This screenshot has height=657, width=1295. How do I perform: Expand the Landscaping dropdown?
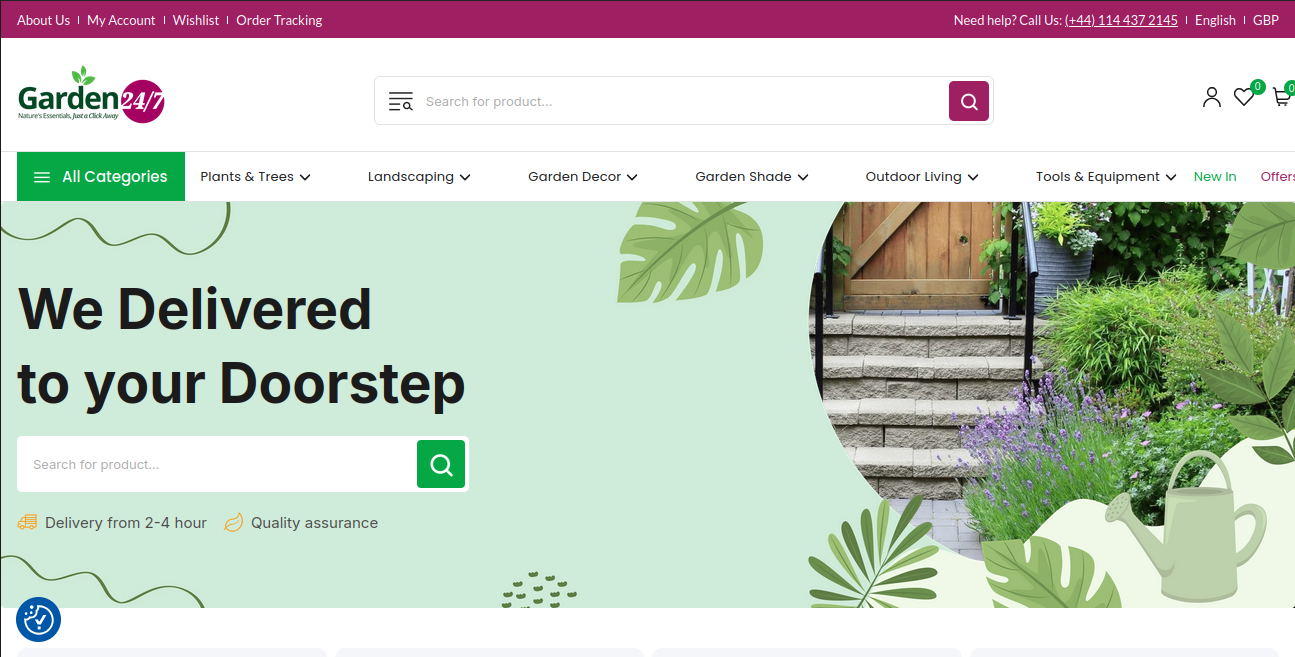pos(419,176)
